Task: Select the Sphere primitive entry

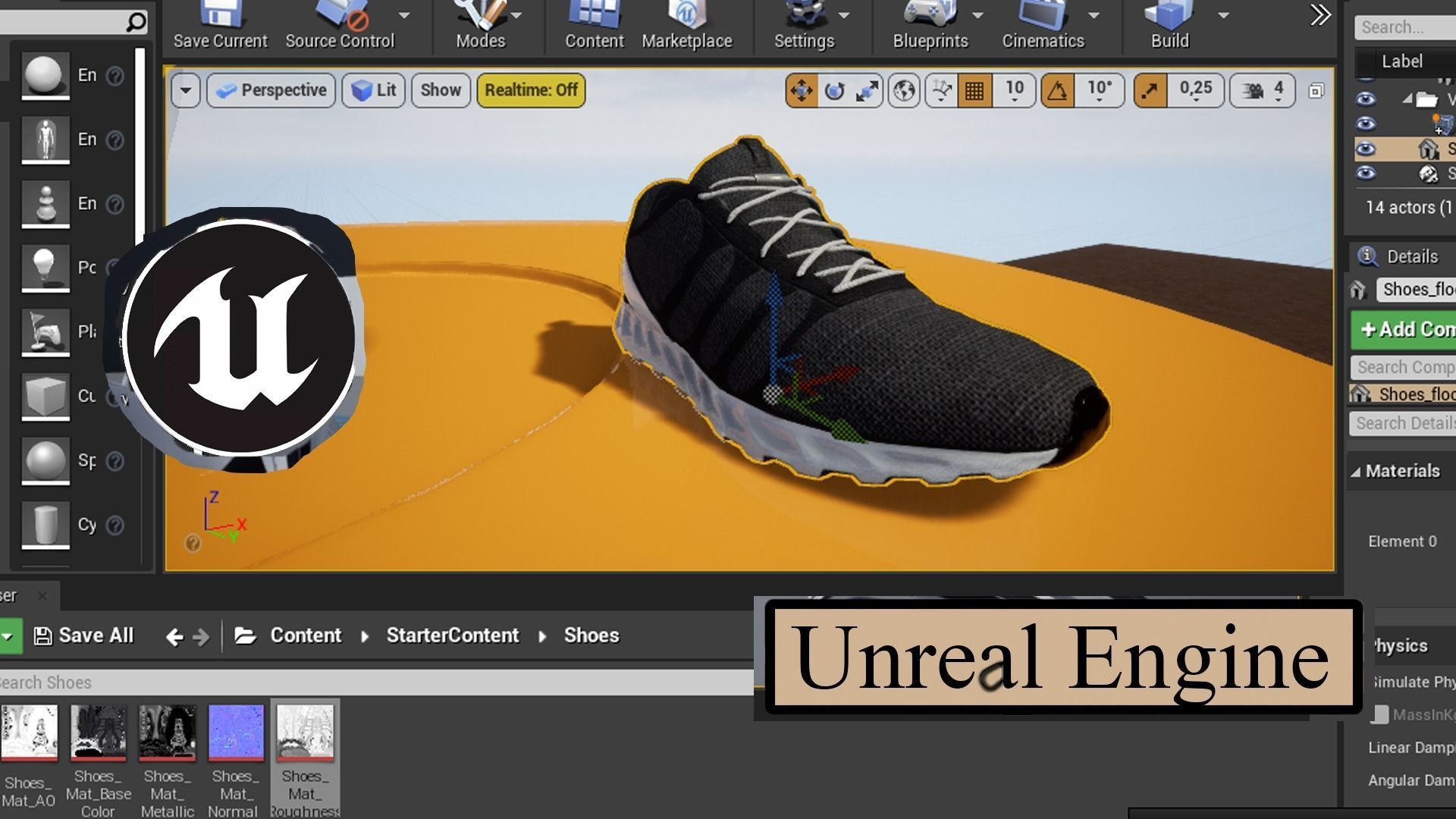Action: coord(45,461)
